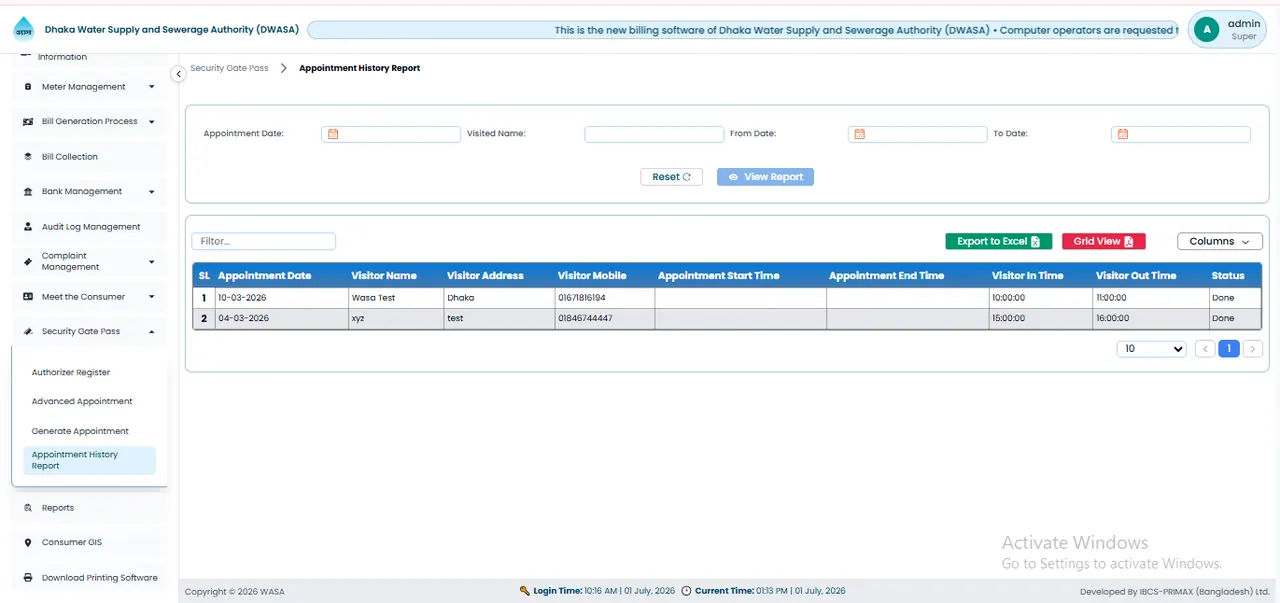Click the clock icon beside Current Time
The image size is (1280, 603).
click(686, 591)
